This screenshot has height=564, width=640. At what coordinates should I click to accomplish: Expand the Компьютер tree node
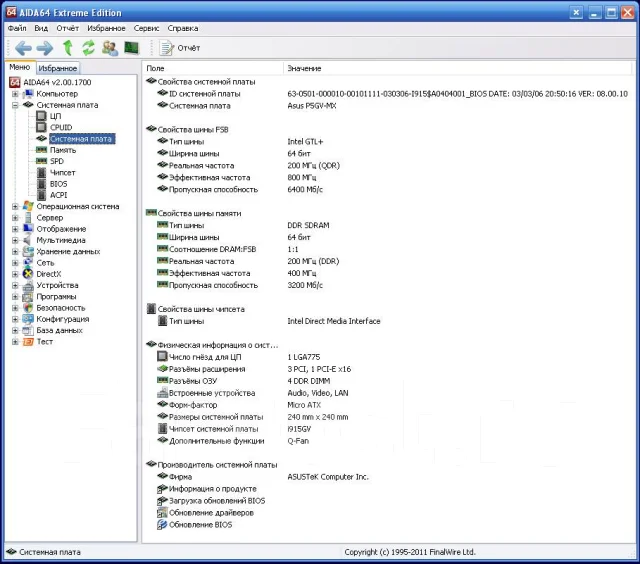[x=15, y=94]
